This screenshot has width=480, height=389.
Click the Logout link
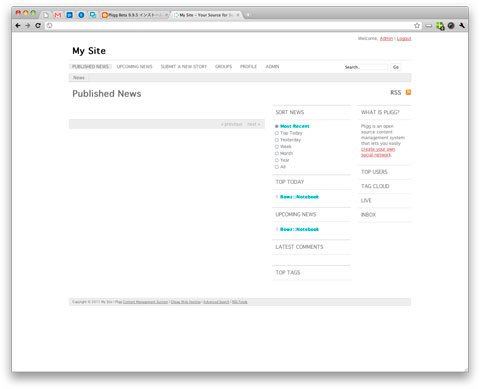click(x=404, y=39)
